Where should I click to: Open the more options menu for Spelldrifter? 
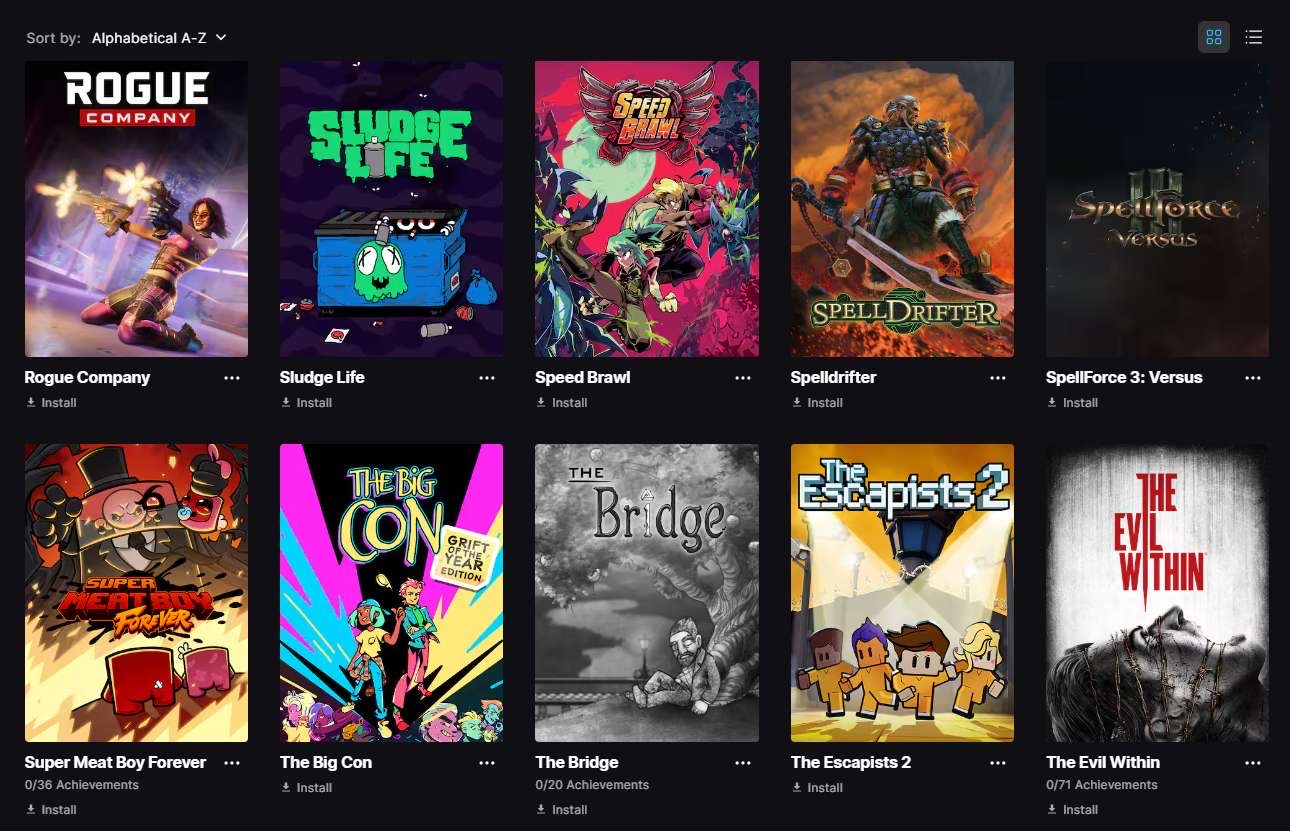[x=998, y=378]
